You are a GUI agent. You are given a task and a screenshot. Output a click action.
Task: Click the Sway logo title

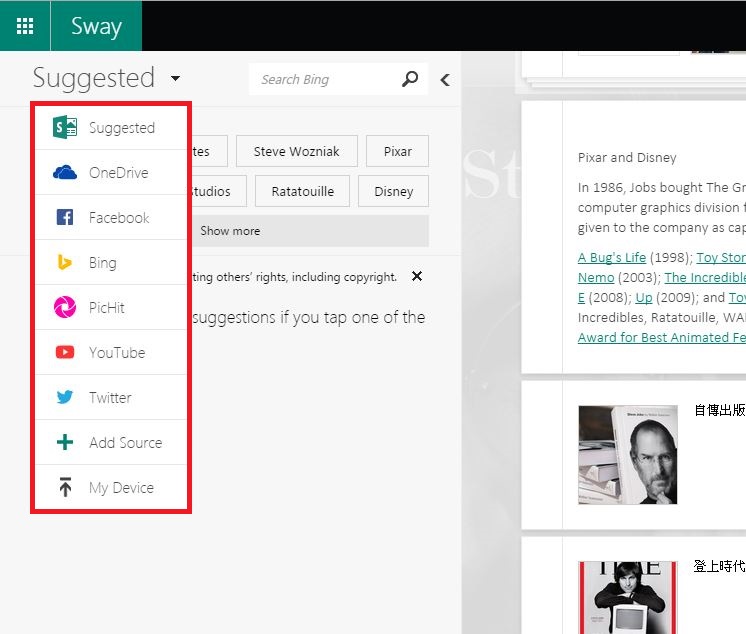tap(97, 26)
